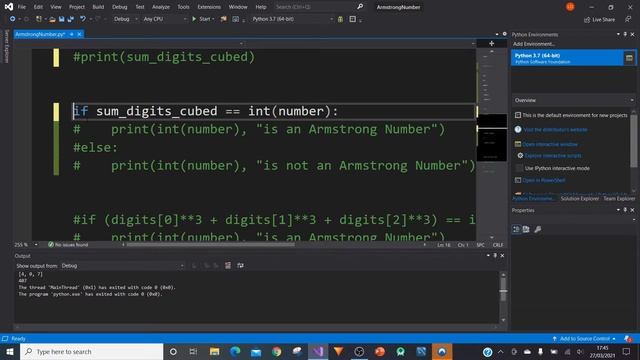Close the ArmstrongNumber.py tab
Viewport: 640px width, 360px height.
80,34
